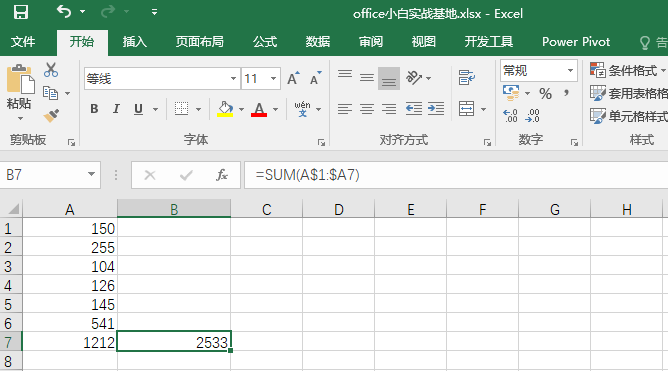
Task: Open the 对齐方式 dialog launcher
Action: [x=487, y=143]
